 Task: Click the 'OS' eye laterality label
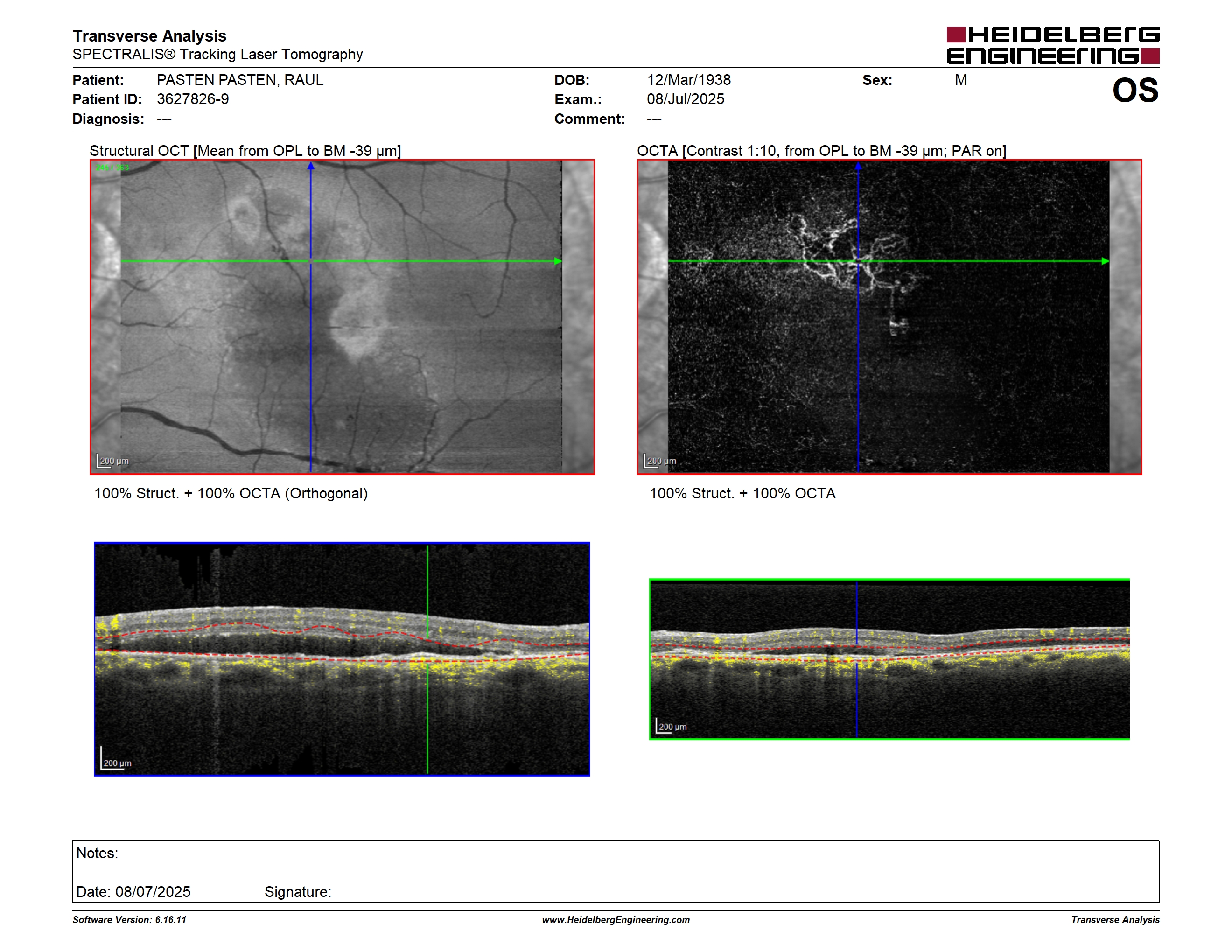(x=1135, y=90)
